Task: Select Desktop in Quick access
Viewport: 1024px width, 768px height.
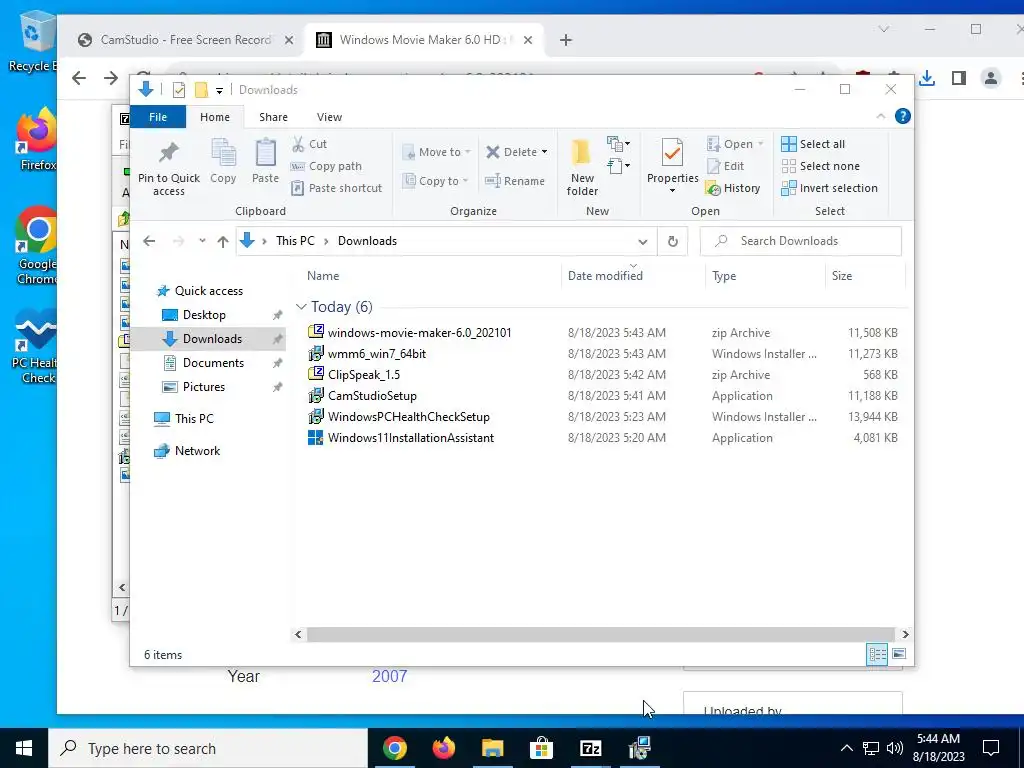Action: (204, 315)
